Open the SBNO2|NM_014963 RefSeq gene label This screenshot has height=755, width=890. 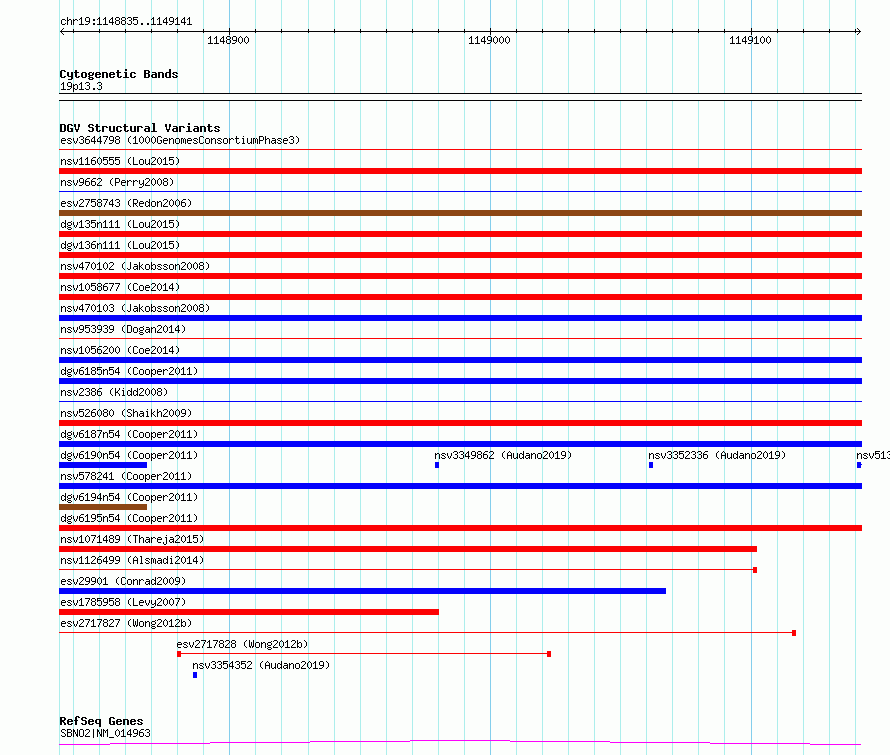pos(105,733)
